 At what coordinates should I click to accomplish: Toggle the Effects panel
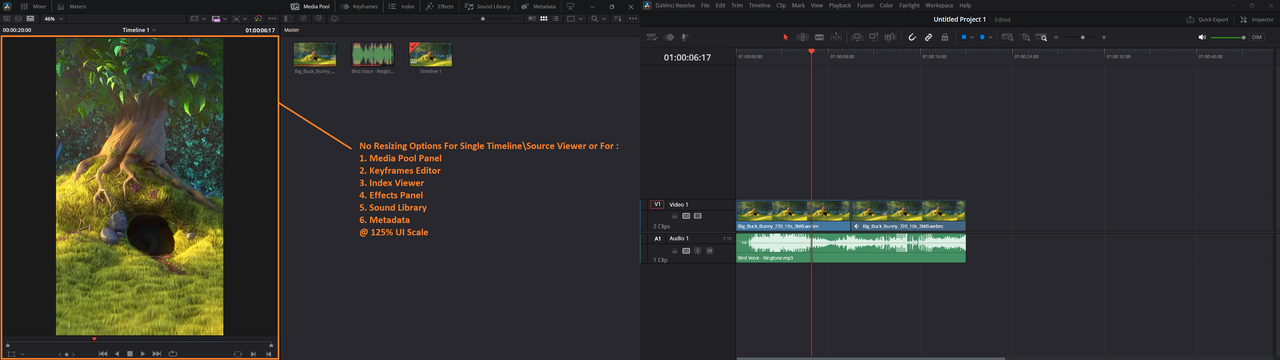[x=440, y=6]
